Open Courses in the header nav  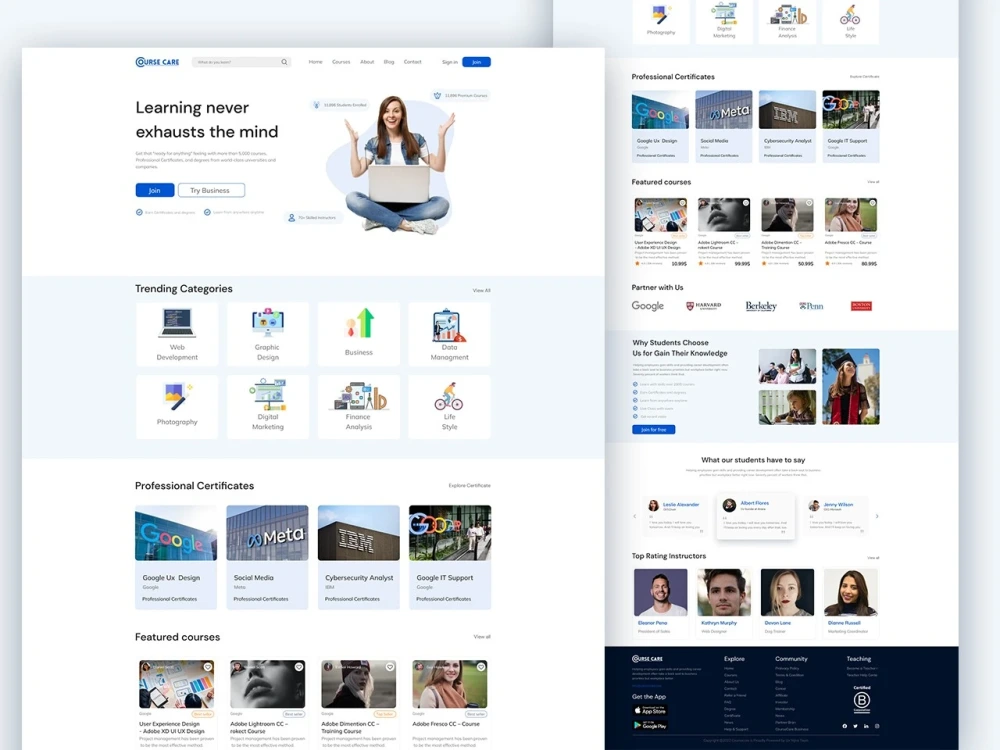click(x=341, y=62)
